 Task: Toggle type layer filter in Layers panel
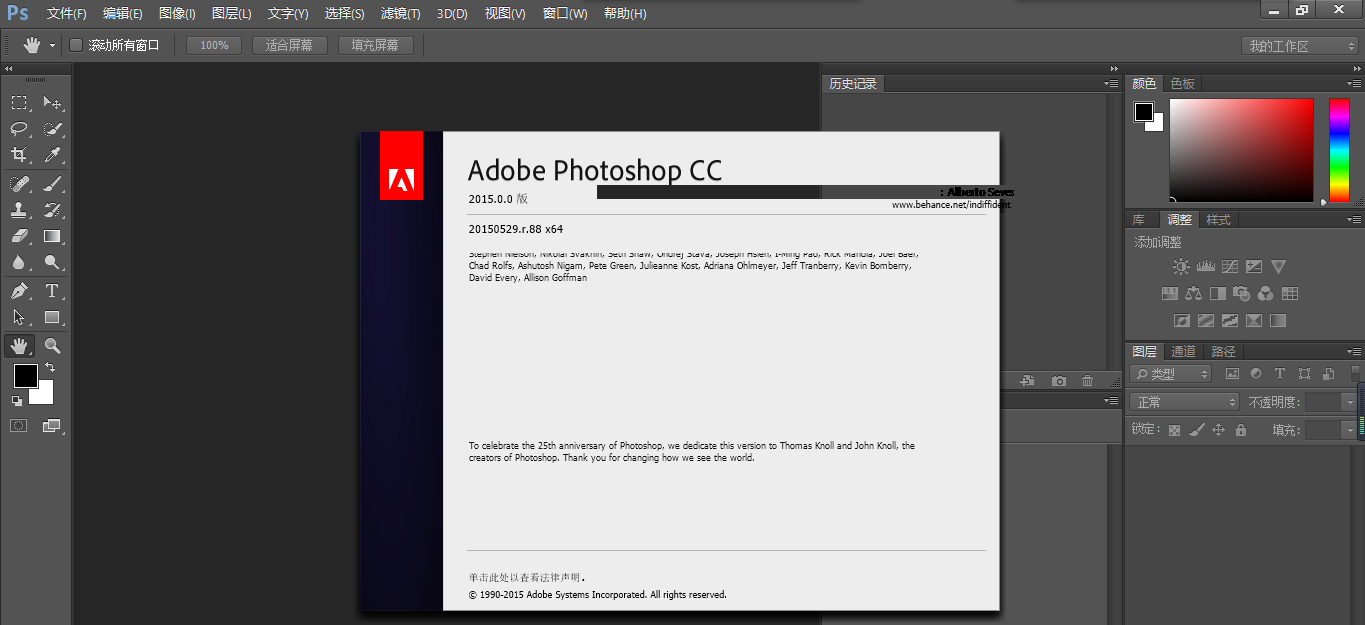[x=1280, y=374]
